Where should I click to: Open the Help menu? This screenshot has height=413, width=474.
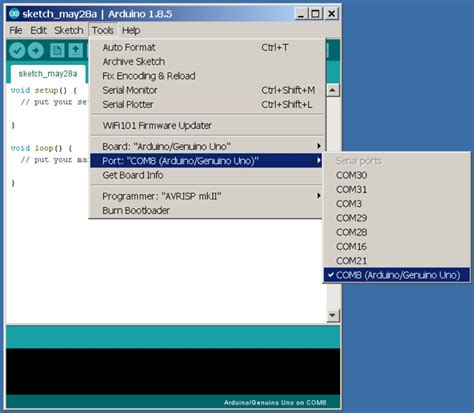pyautogui.click(x=131, y=30)
